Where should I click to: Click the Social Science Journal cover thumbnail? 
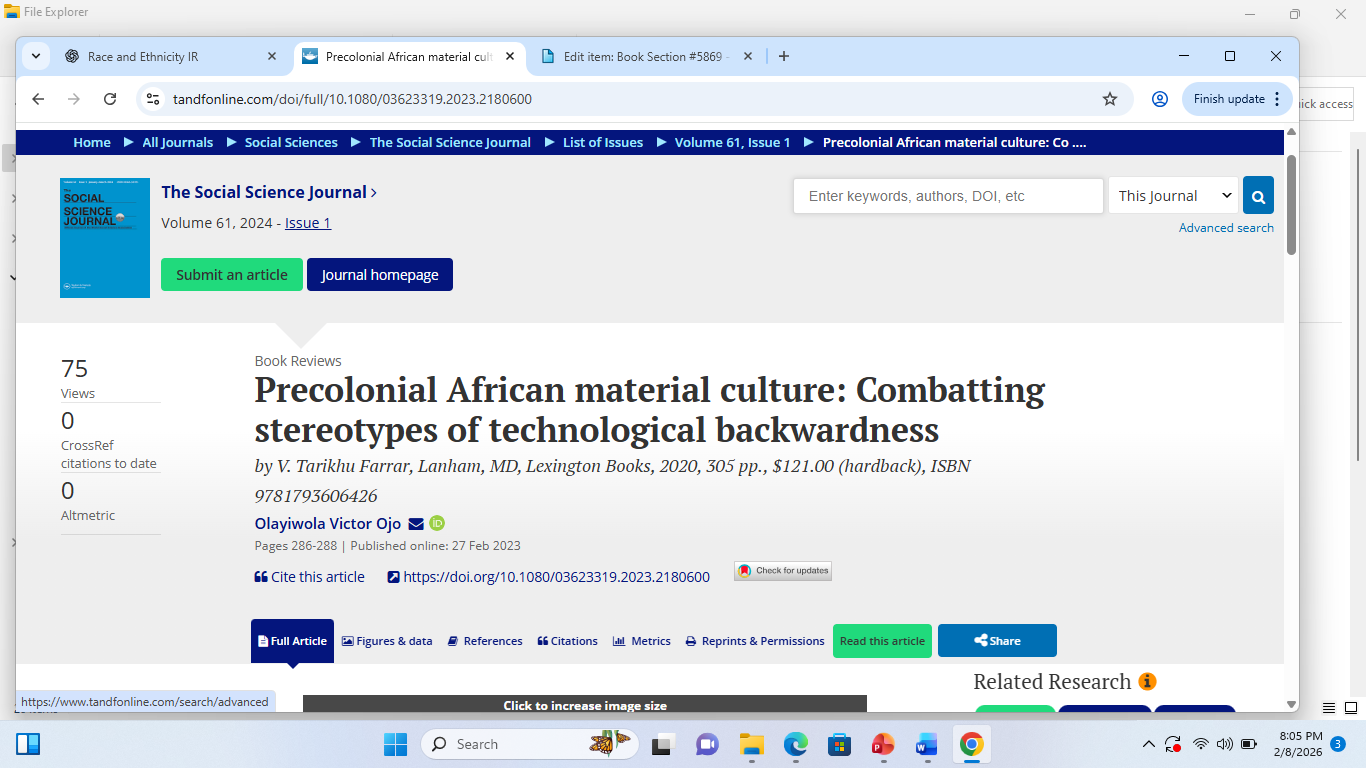pos(105,238)
